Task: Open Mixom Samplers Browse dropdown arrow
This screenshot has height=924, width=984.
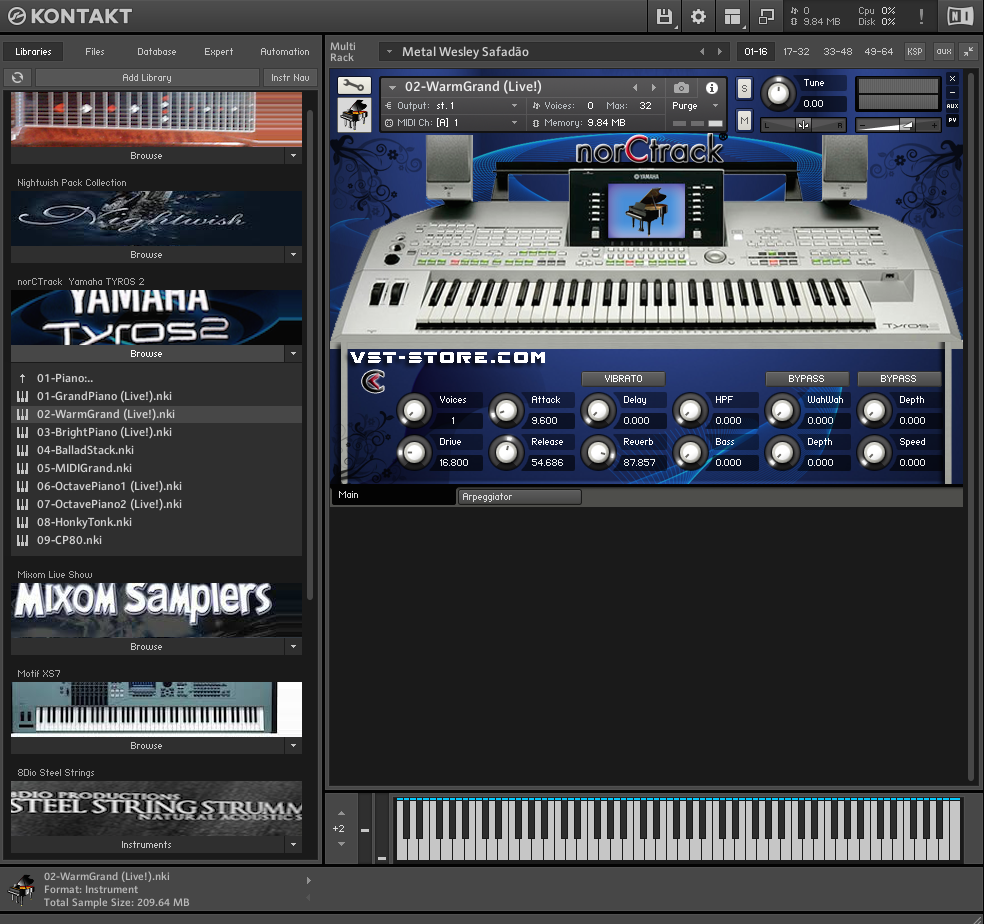Action: pos(293,646)
